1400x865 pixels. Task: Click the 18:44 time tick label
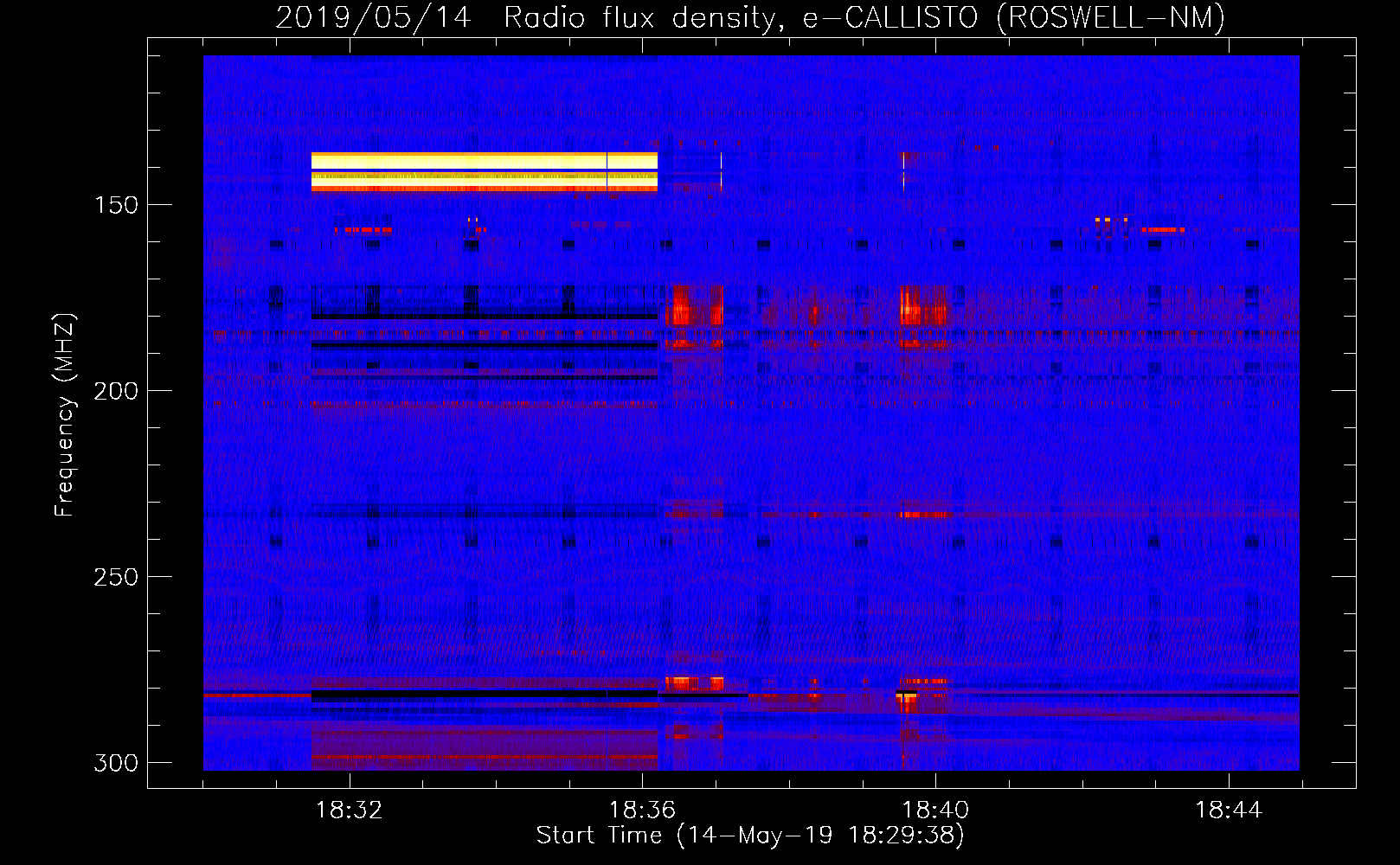pos(1229,811)
